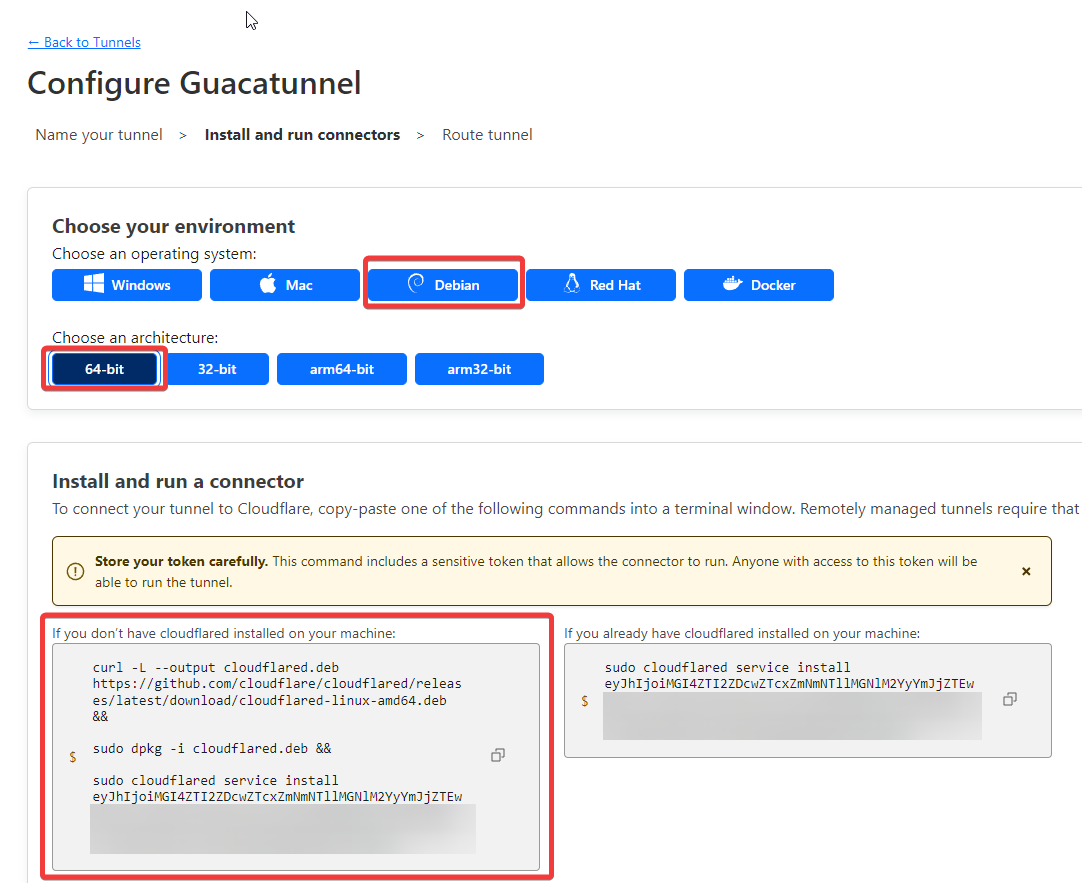Select the blurred token text area

coord(281,829)
